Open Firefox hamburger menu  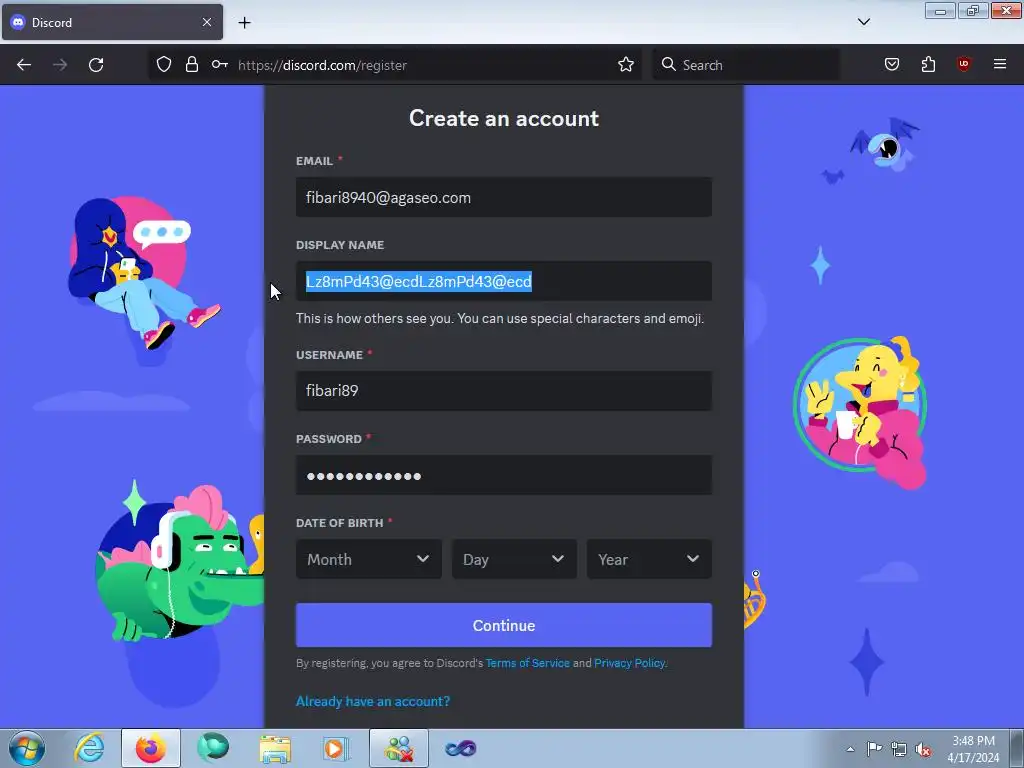tap(1000, 64)
